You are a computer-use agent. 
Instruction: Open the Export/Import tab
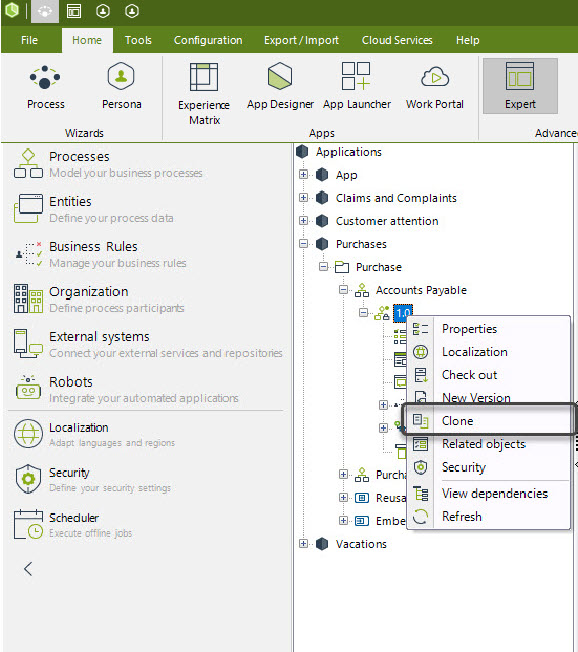(x=301, y=40)
